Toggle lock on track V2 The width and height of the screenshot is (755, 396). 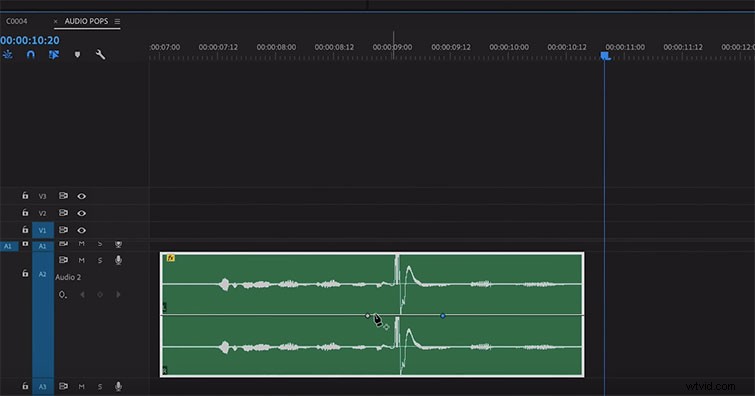click(x=25, y=212)
